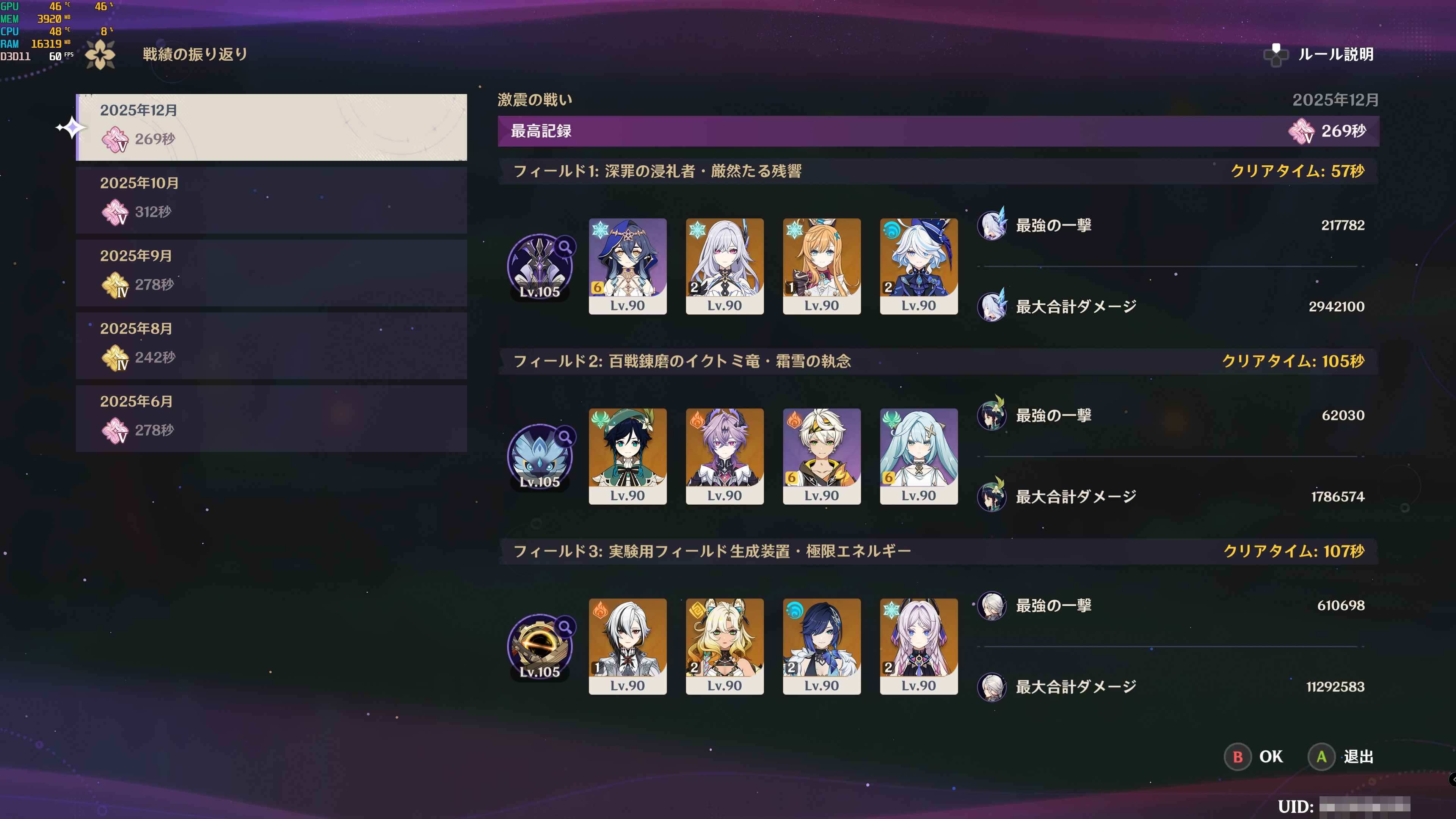The height and width of the screenshot is (819, 1456).
Task: Click the B button icon for OK
Action: (1238, 756)
